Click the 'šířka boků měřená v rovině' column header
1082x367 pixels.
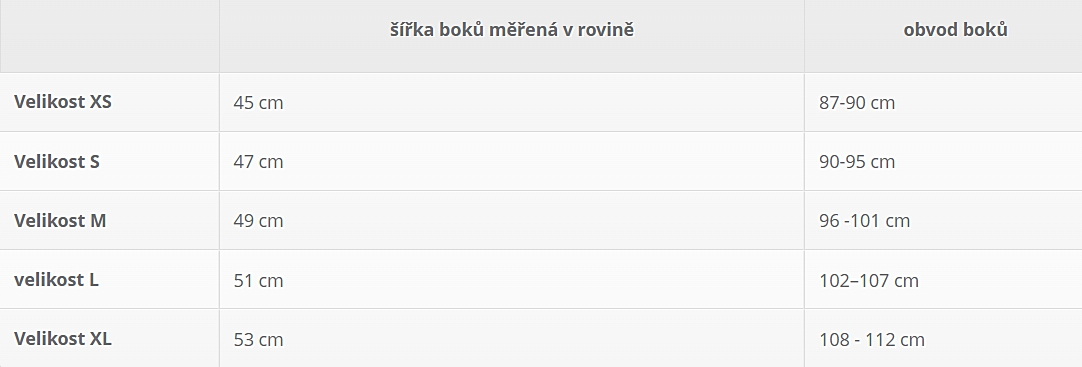(x=512, y=30)
